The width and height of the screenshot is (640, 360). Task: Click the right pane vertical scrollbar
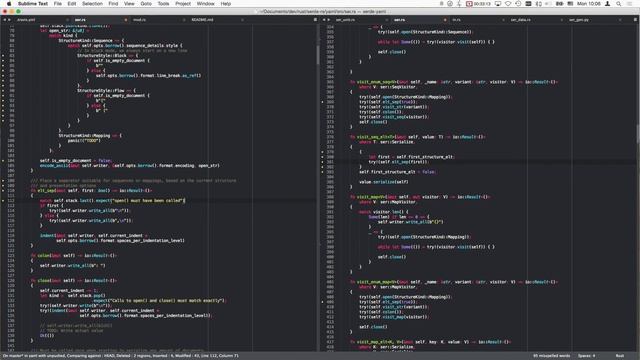tap(638, 133)
